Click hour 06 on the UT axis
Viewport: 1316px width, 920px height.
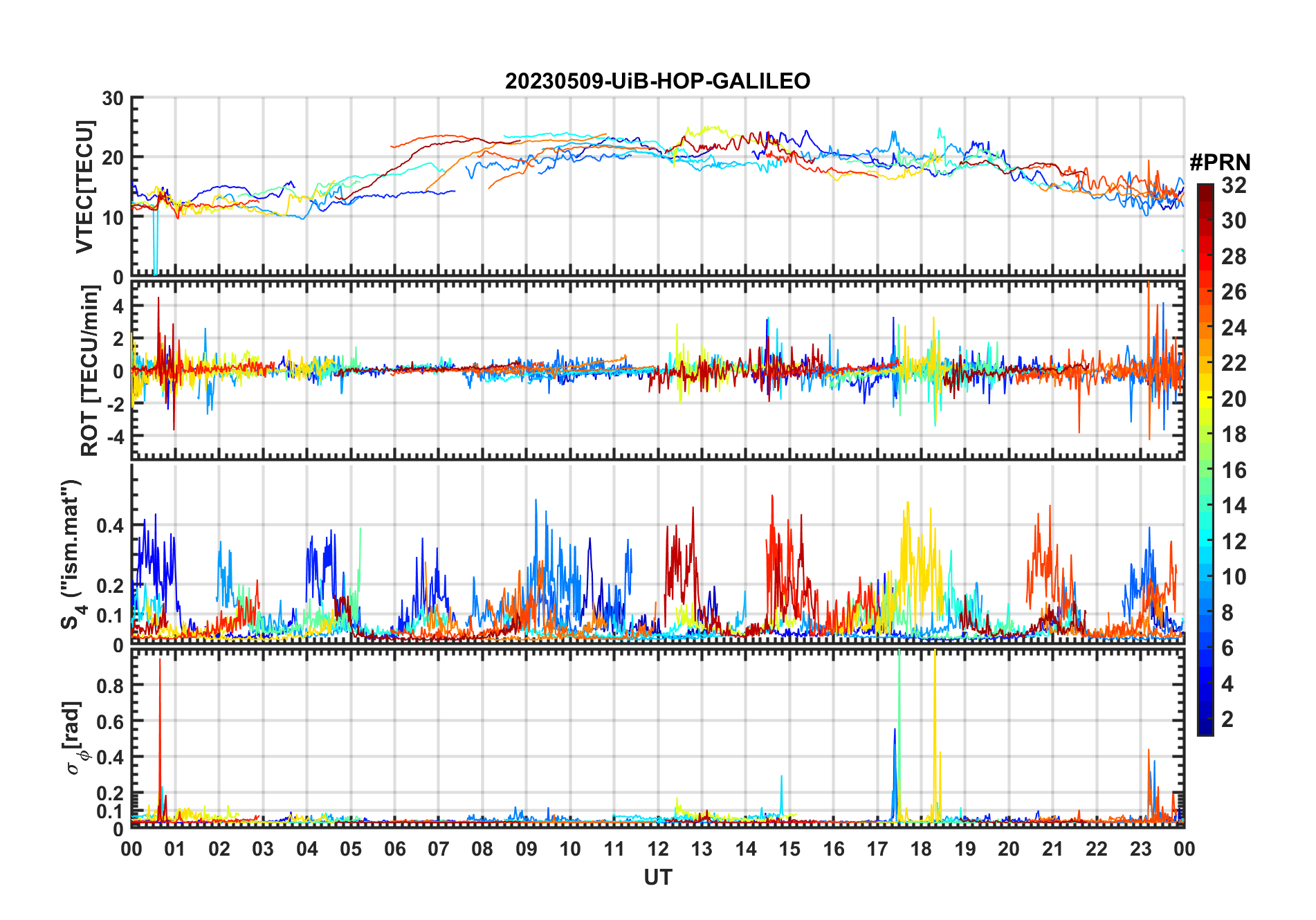point(395,849)
